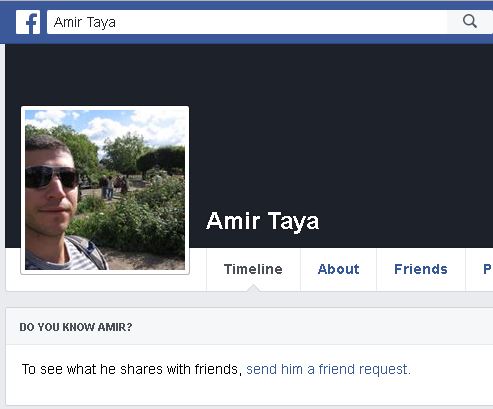Click the people standing in photo background
Screen dimensions: 493x409
pos(114,187)
